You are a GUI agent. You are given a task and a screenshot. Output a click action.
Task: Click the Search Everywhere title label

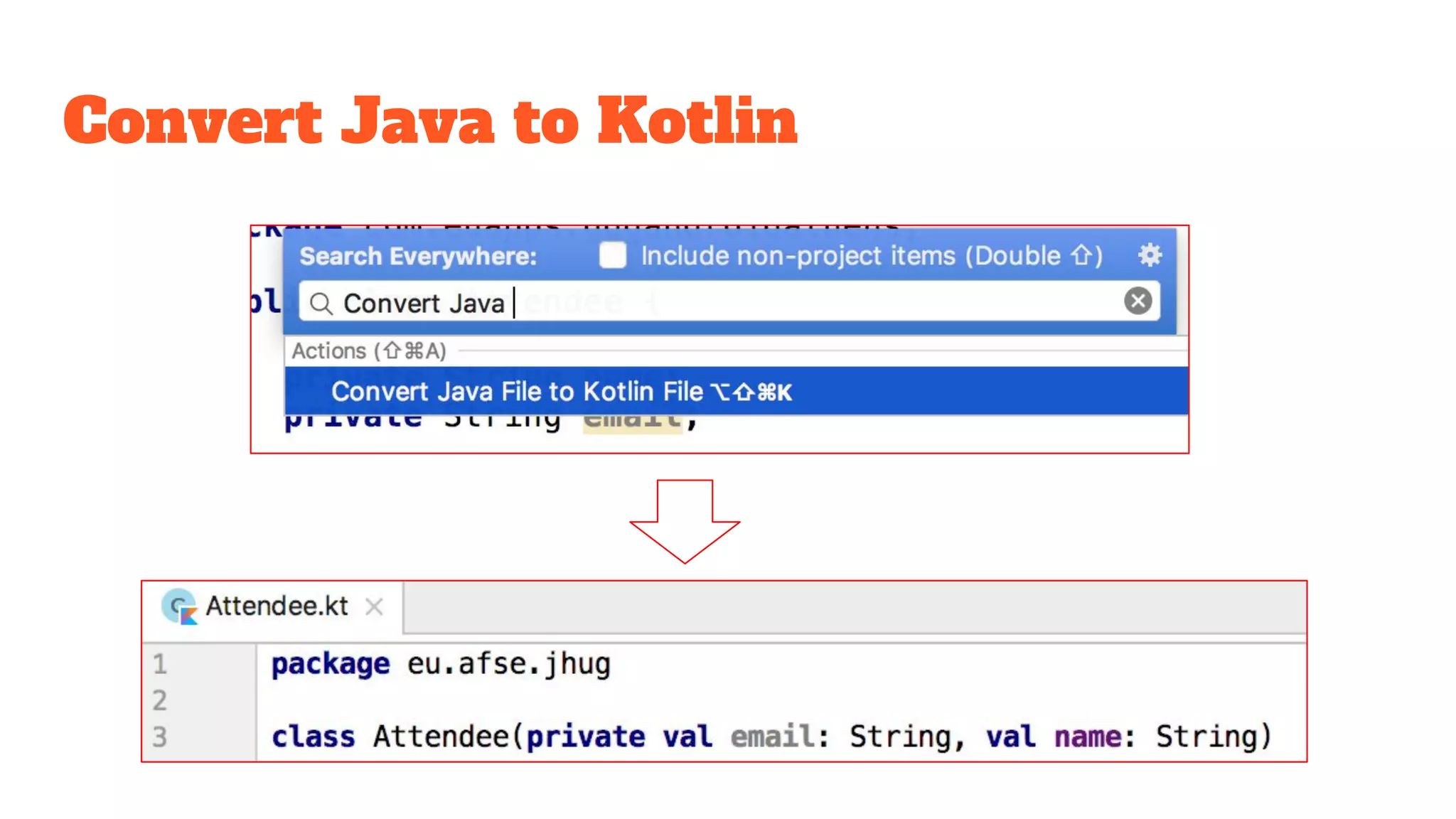coord(418,256)
